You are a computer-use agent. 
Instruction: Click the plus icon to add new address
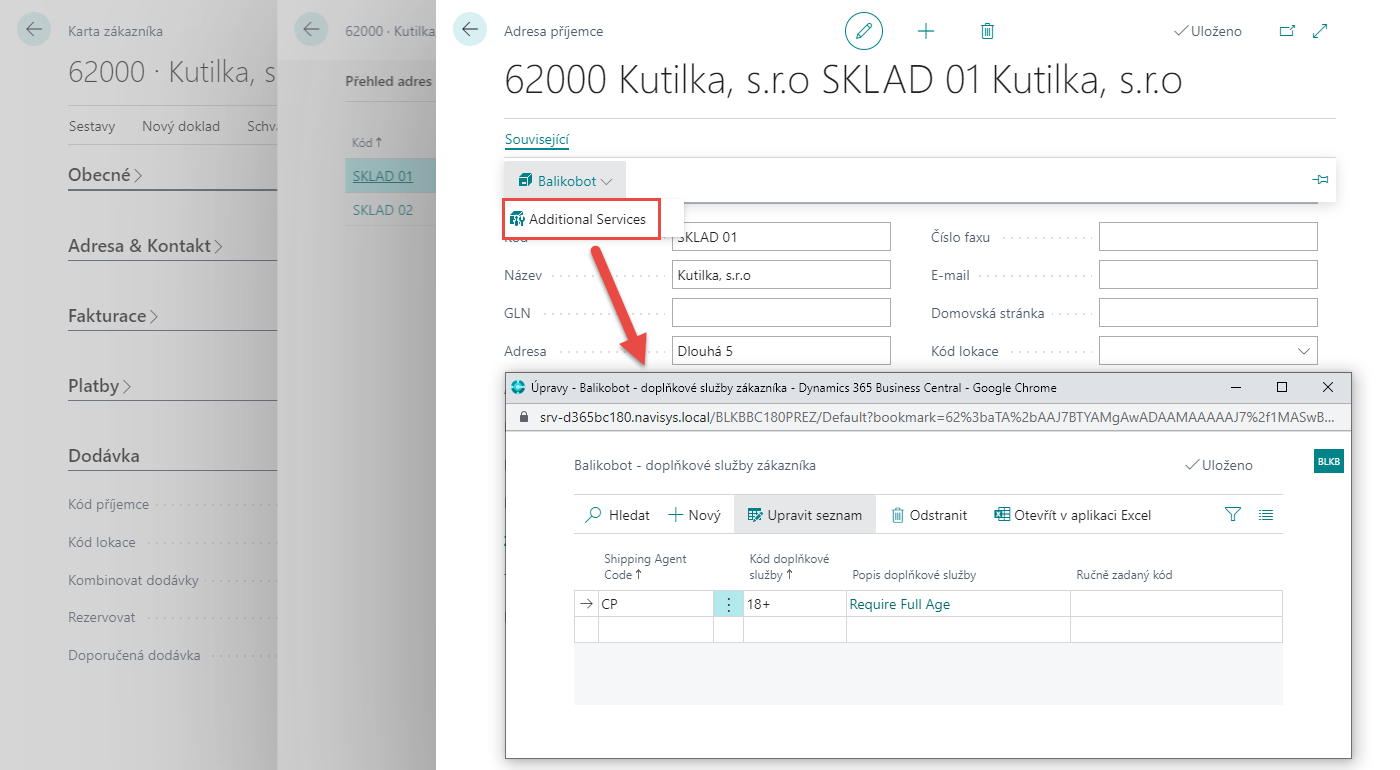926,31
